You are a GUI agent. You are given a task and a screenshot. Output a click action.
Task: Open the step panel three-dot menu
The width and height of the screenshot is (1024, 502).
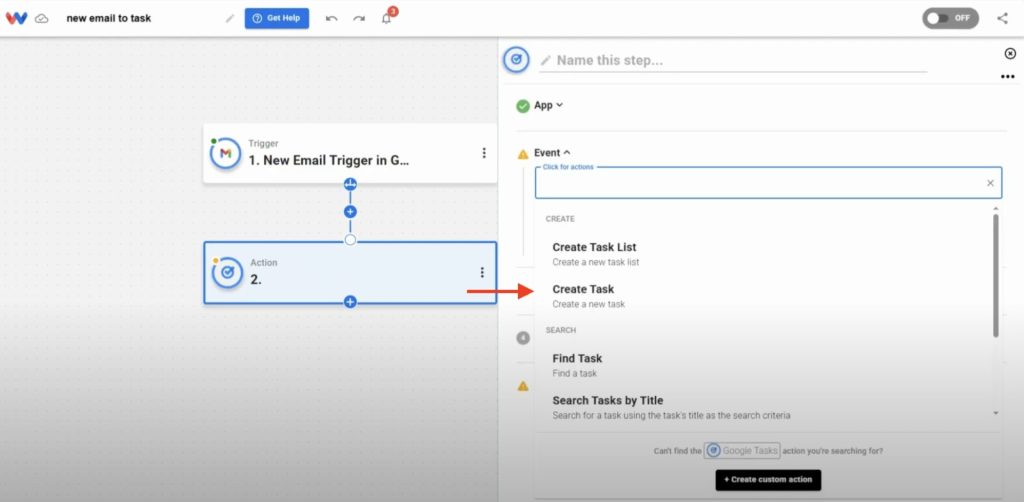coord(1008,77)
